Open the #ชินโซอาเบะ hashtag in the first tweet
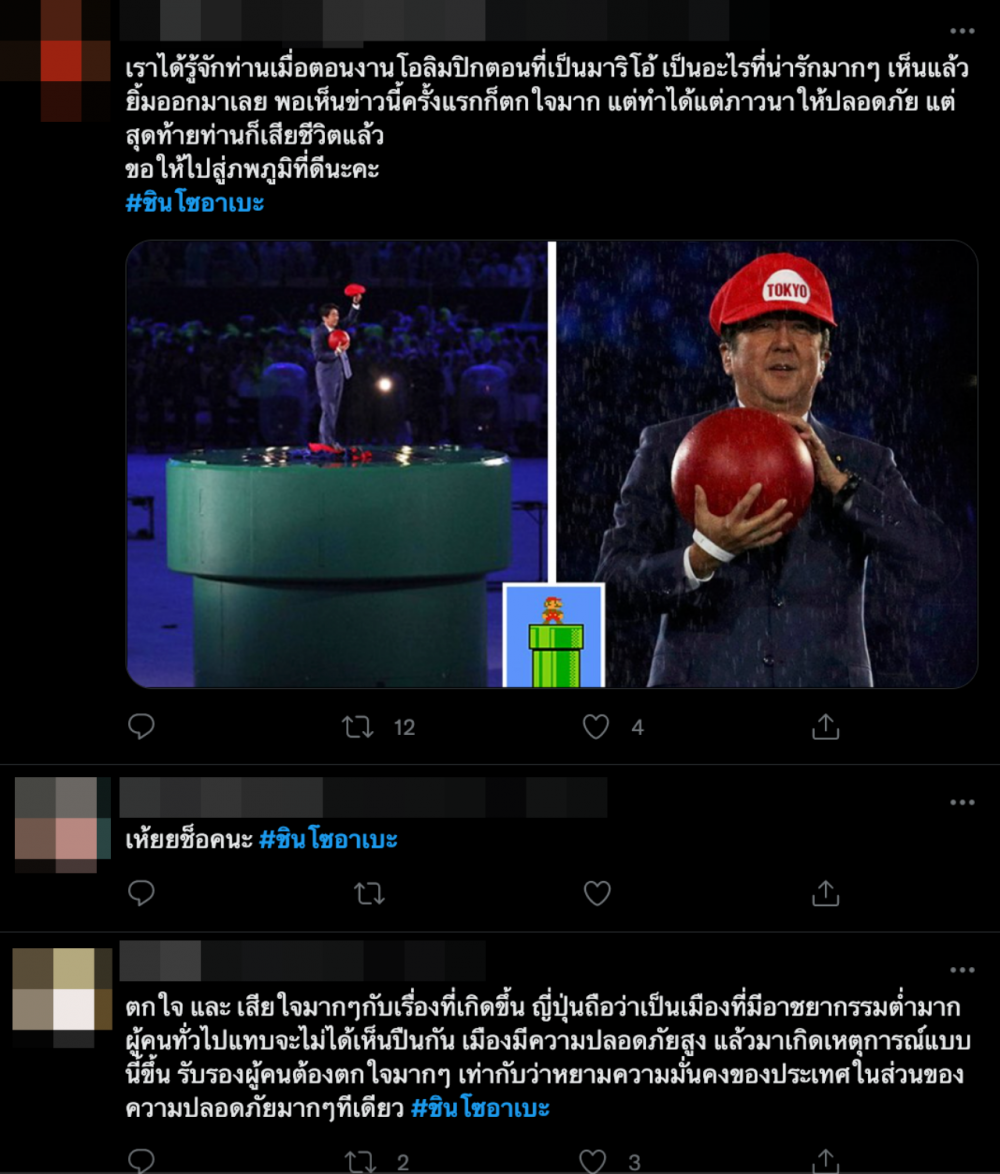Viewport: 1000px width, 1174px height. [x=195, y=203]
